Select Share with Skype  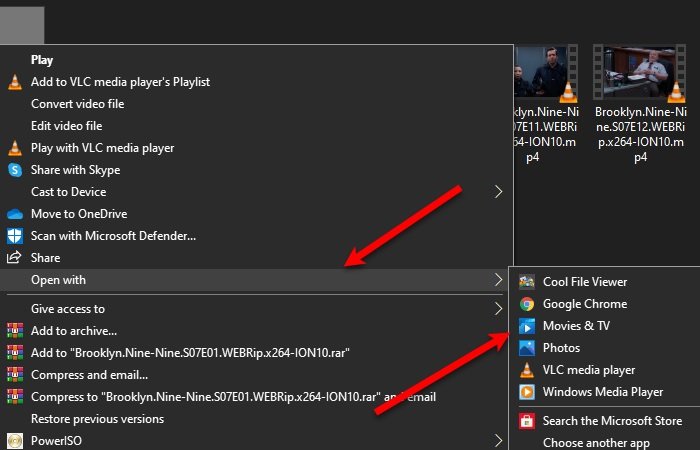coord(75,170)
